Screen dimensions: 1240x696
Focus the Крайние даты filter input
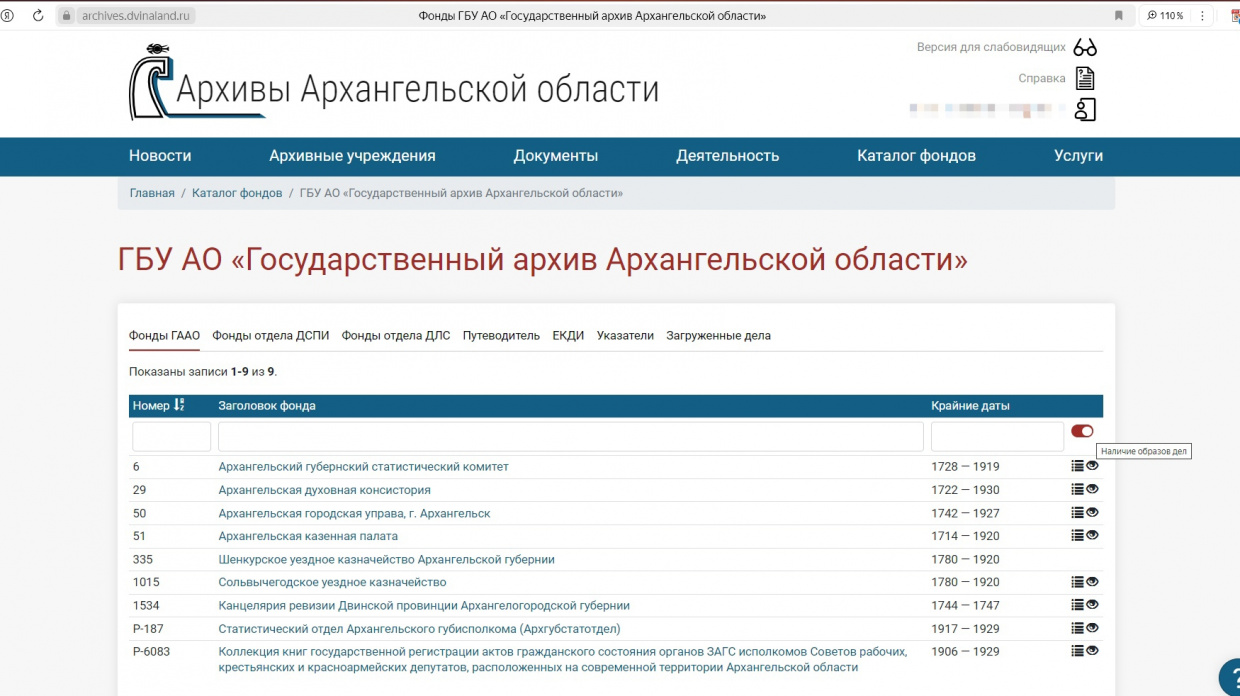[x=997, y=436]
